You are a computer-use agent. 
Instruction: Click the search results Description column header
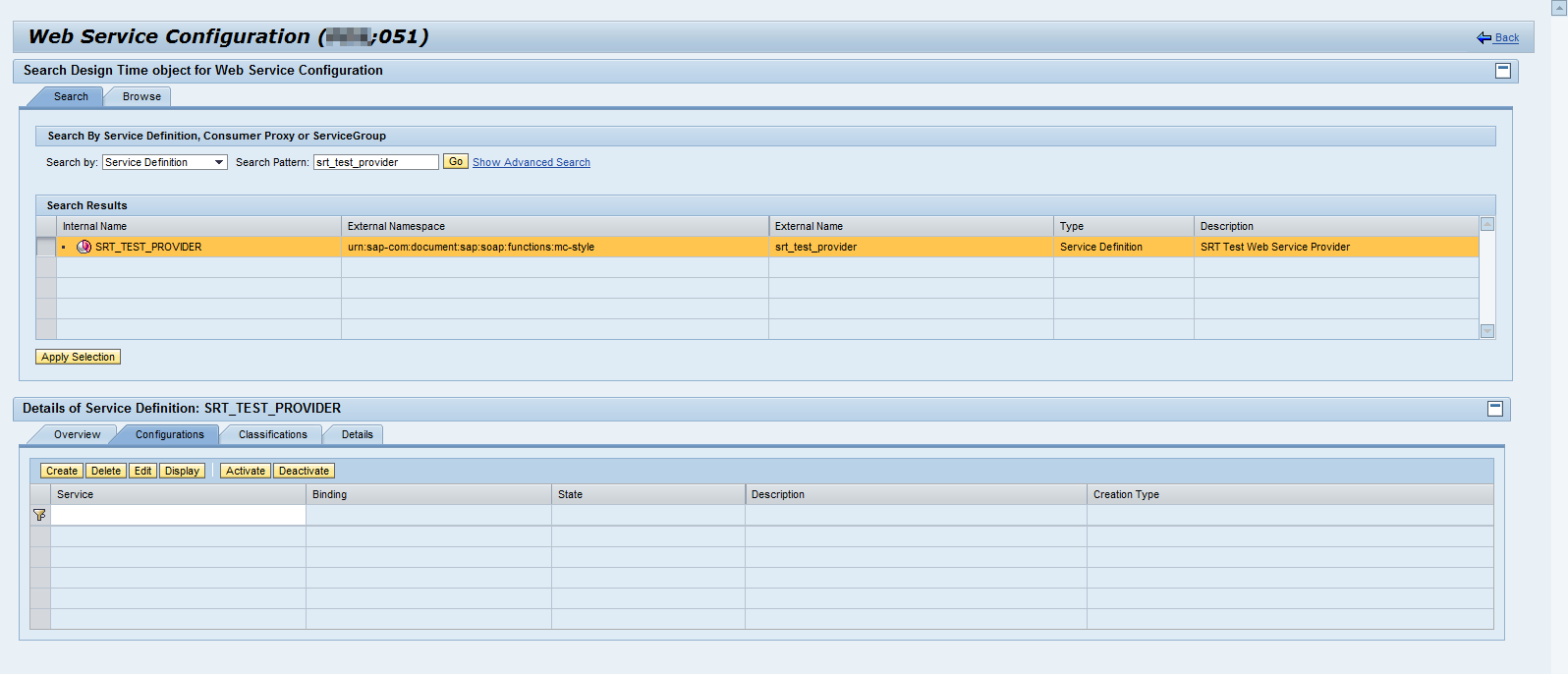(x=1336, y=226)
